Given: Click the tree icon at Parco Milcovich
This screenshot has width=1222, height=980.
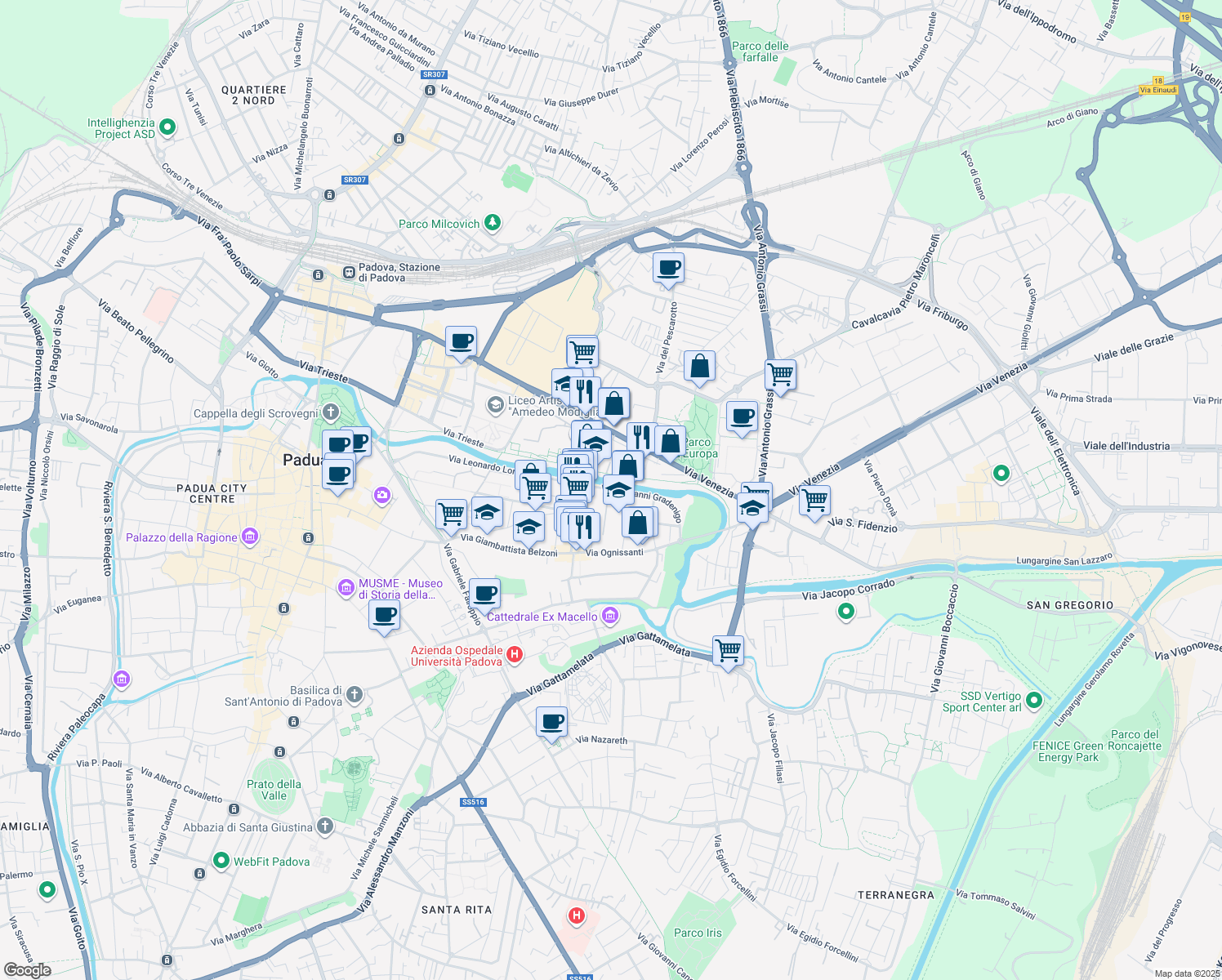Looking at the screenshot, I should click(x=491, y=223).
